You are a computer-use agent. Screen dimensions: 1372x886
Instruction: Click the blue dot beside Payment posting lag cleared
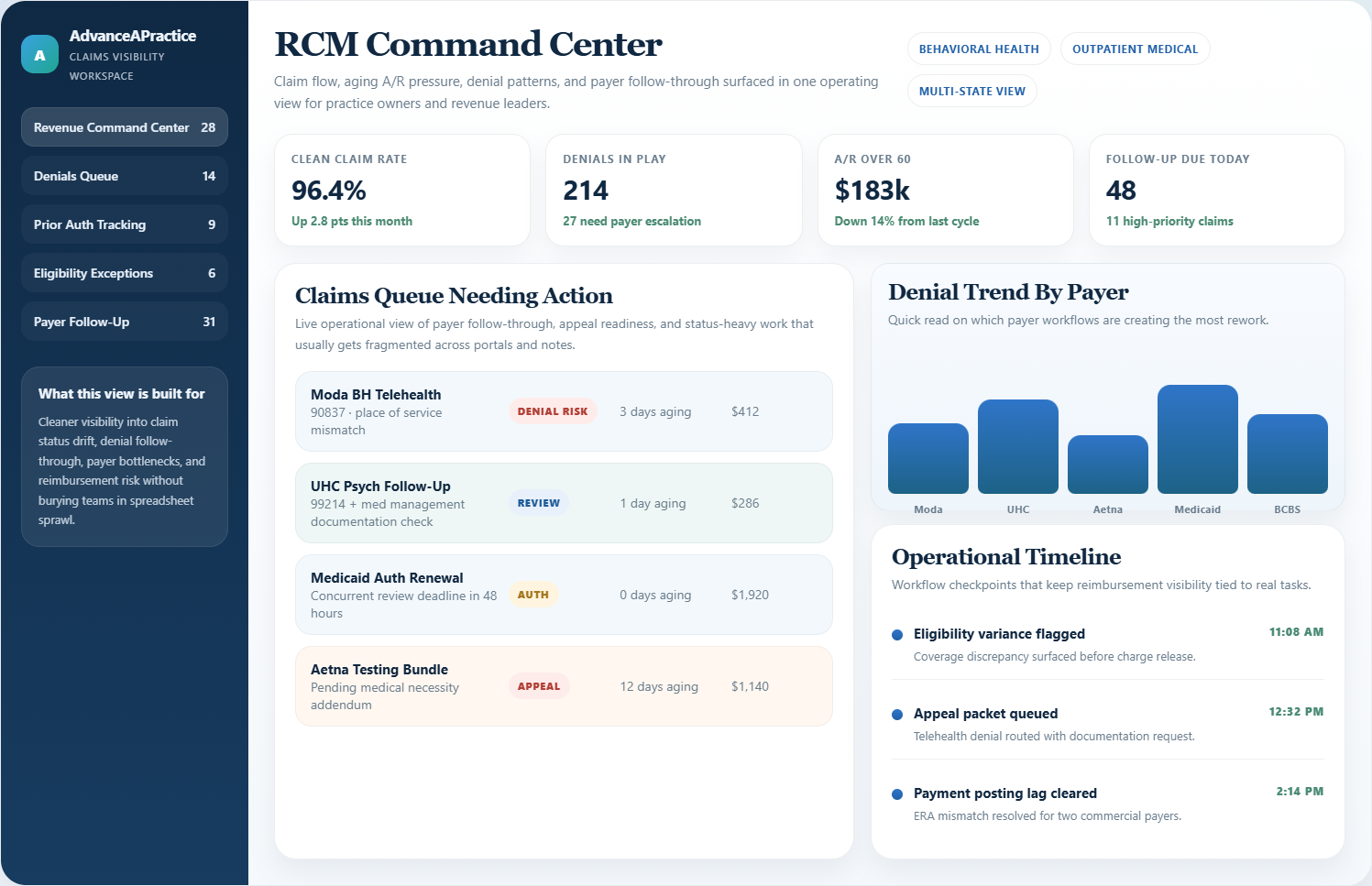coord(895,793)
